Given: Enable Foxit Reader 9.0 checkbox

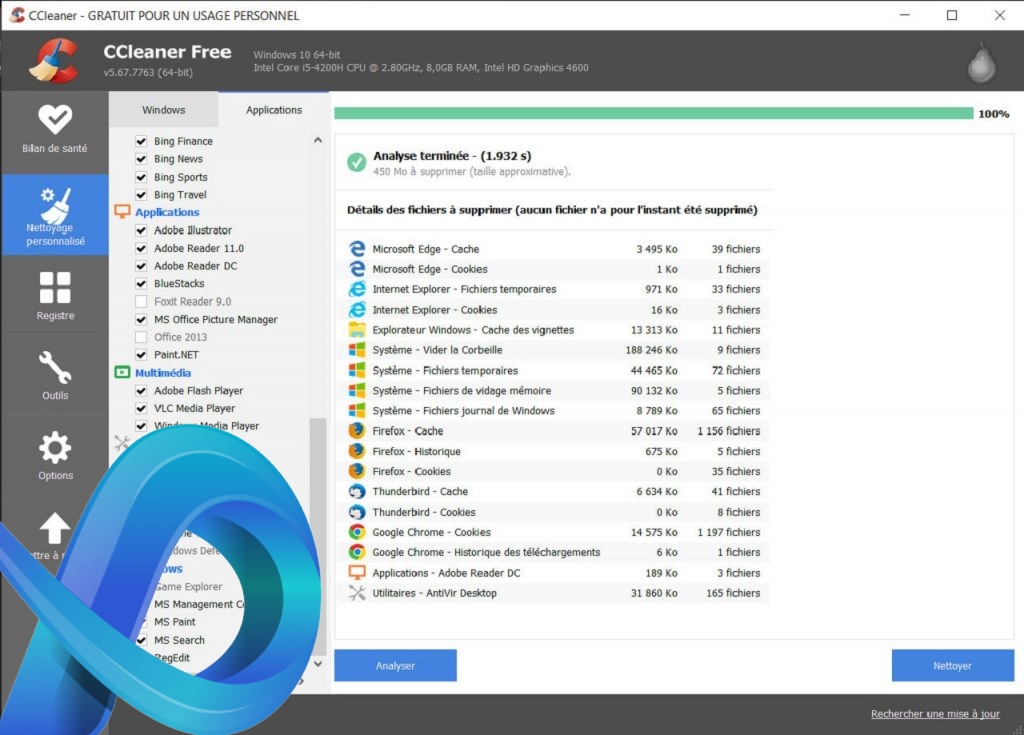Looking at the screenshot, I should tap(141, 301).
